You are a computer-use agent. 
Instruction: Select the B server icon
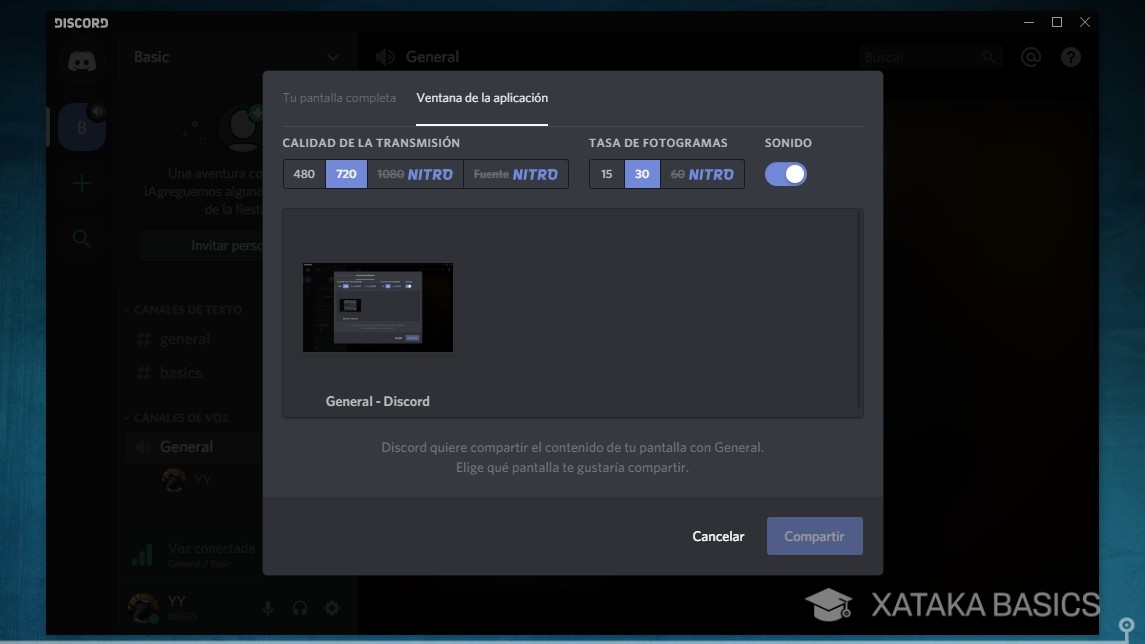pyautogui.click(x=80, y=126)
